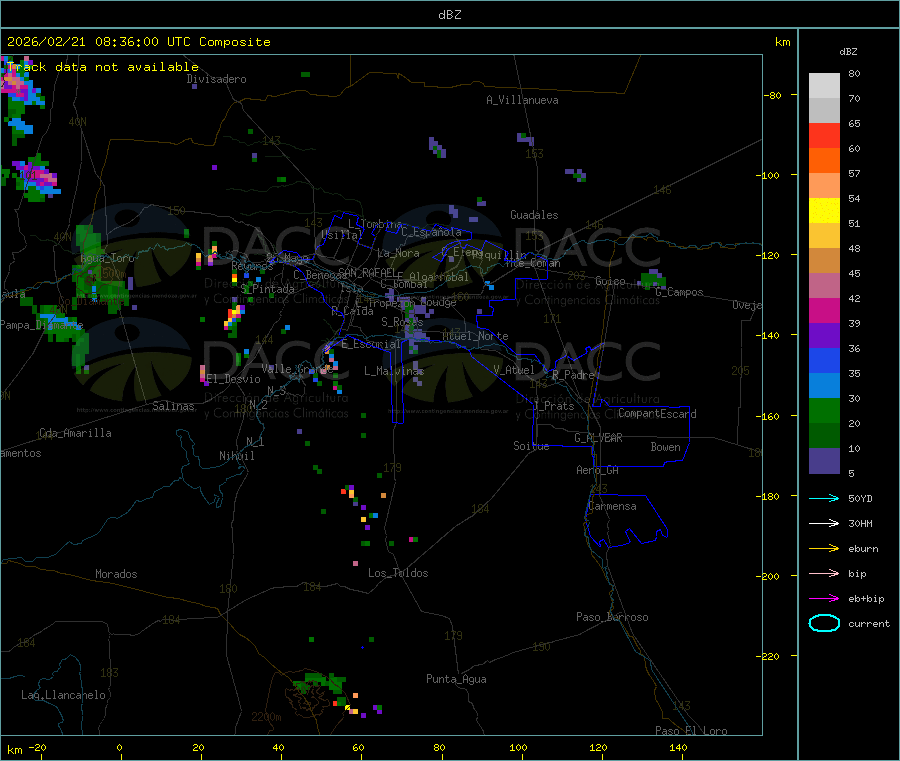Click the 'Aero_GA' map label

[598, 470]
